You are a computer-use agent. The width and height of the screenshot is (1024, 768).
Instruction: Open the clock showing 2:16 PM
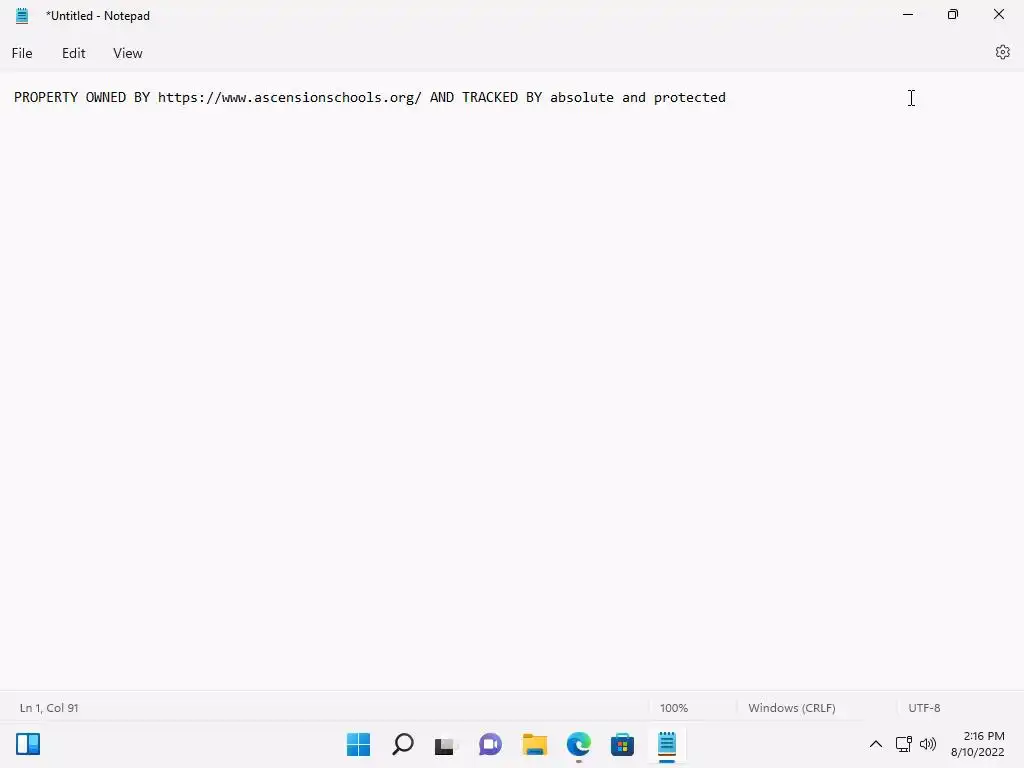978,744
